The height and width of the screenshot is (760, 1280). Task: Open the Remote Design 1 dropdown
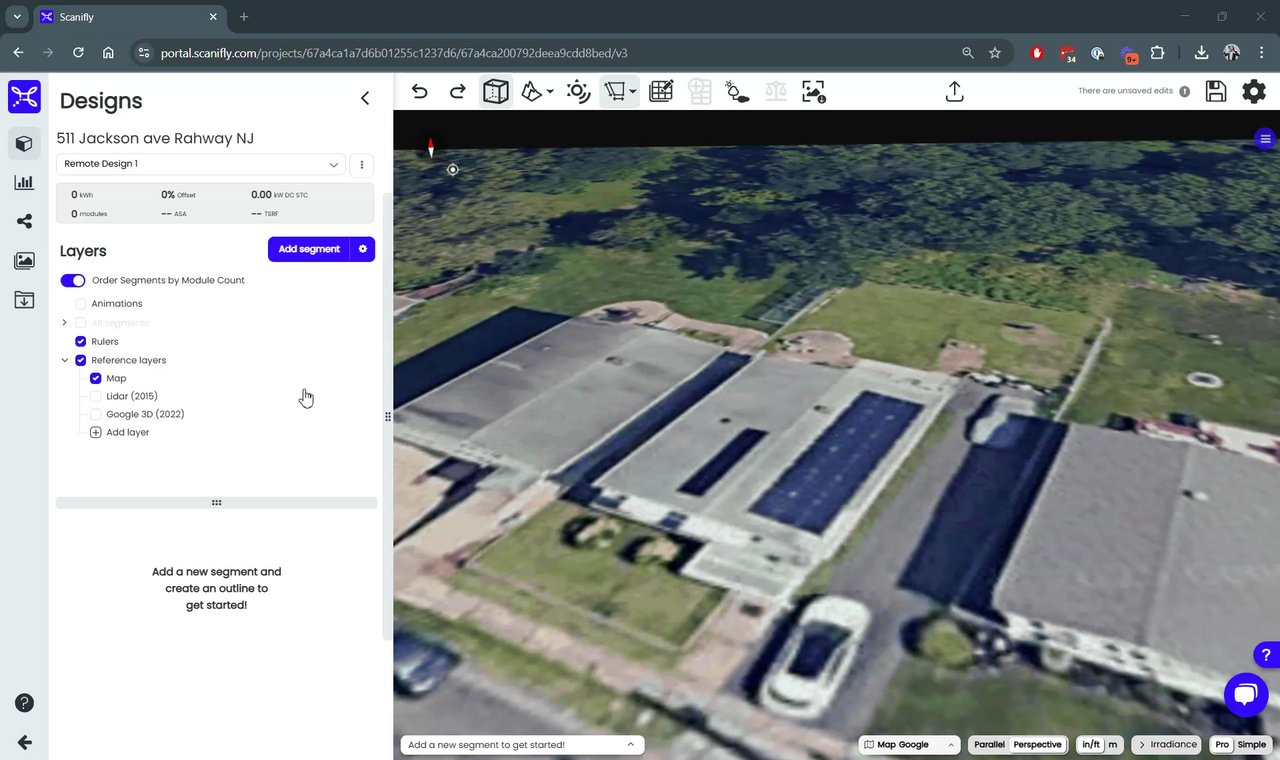point(200,164)
